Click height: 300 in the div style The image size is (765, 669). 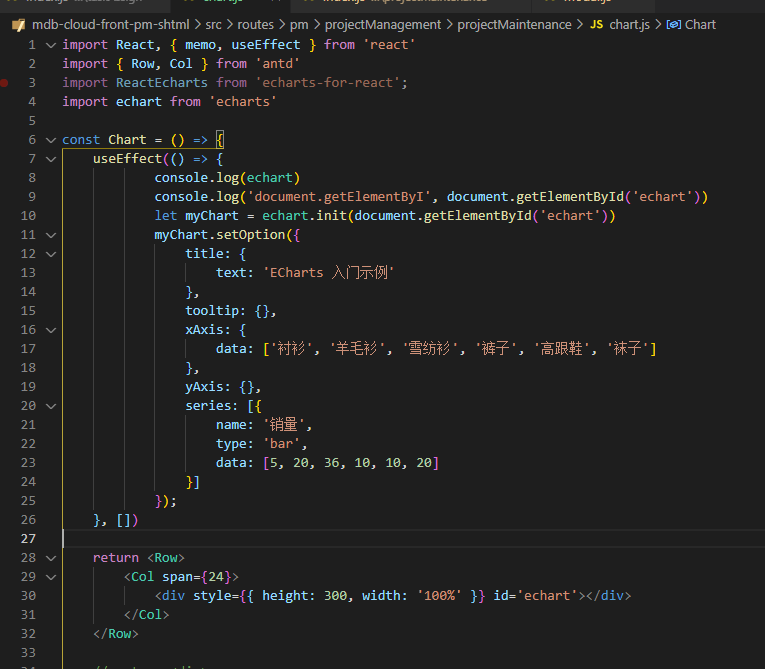click(304, 596)
